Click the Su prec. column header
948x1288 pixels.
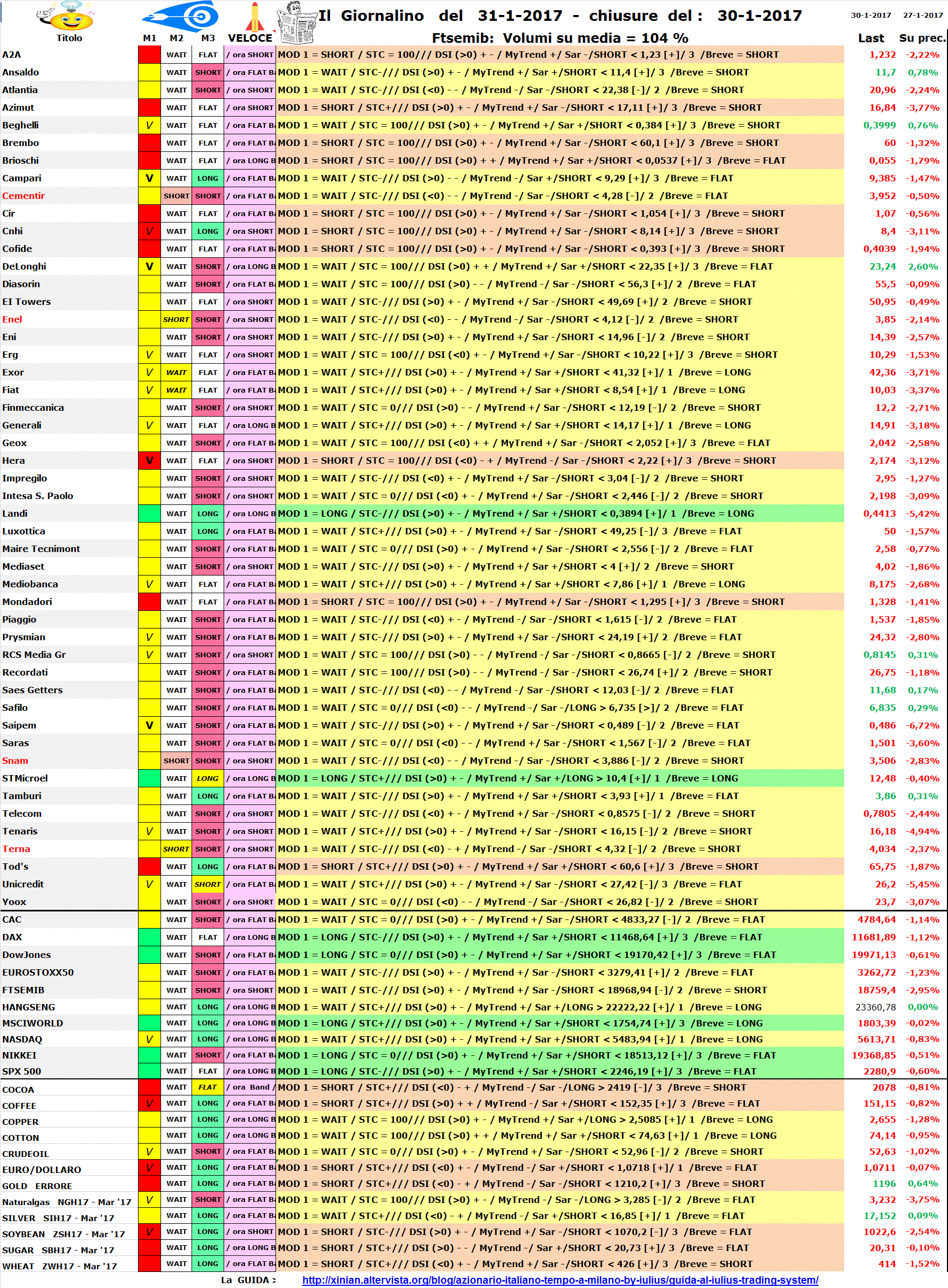tap(922, 38)
